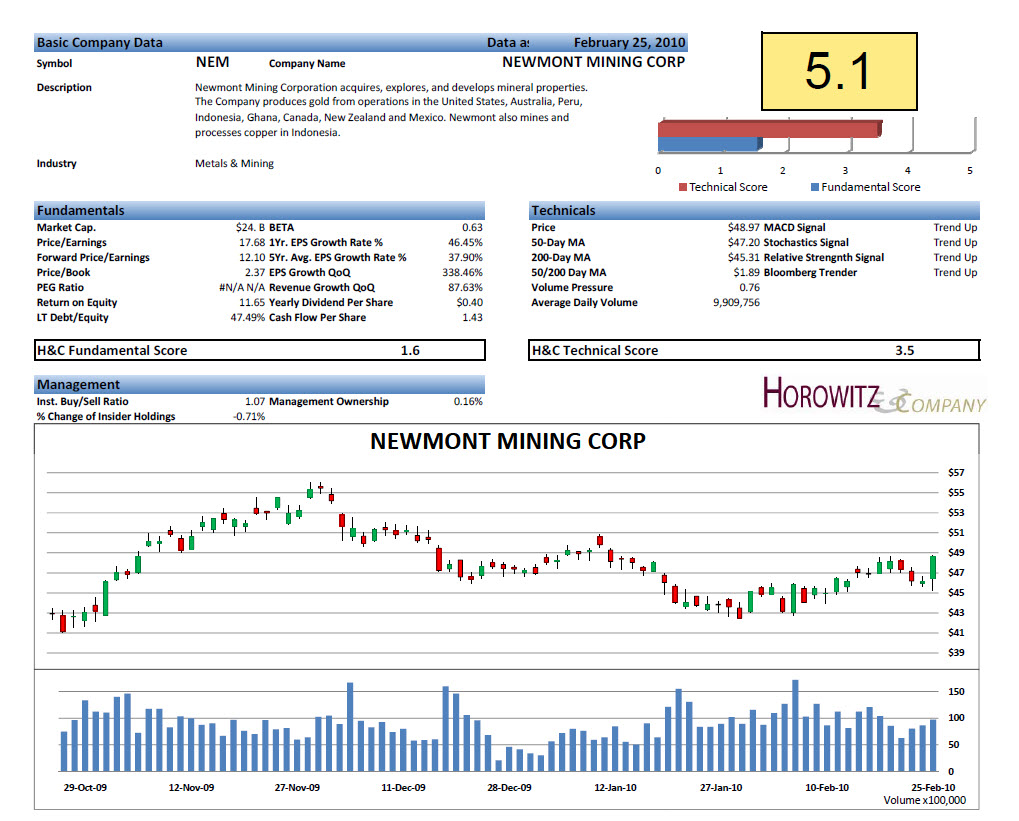Click the red Technical Score legend swatch
1019x821 pixels.
tap(682, 187)
